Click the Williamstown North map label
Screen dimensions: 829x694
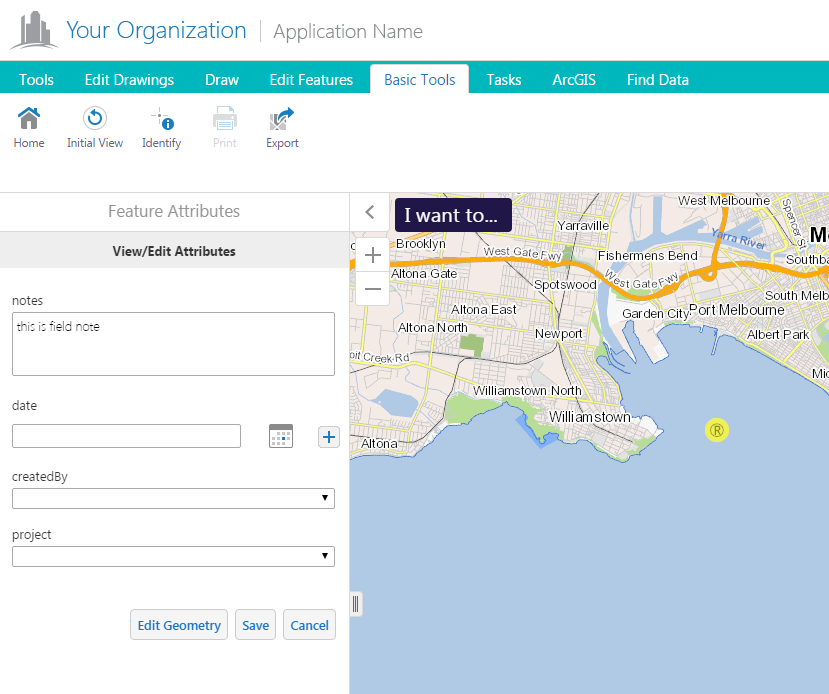point(527,391)
